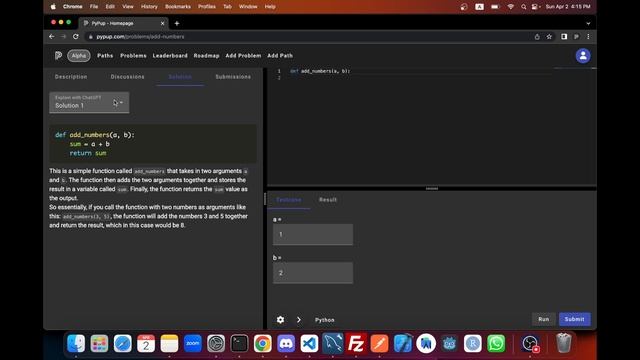Open the History menu

point(149,7)
